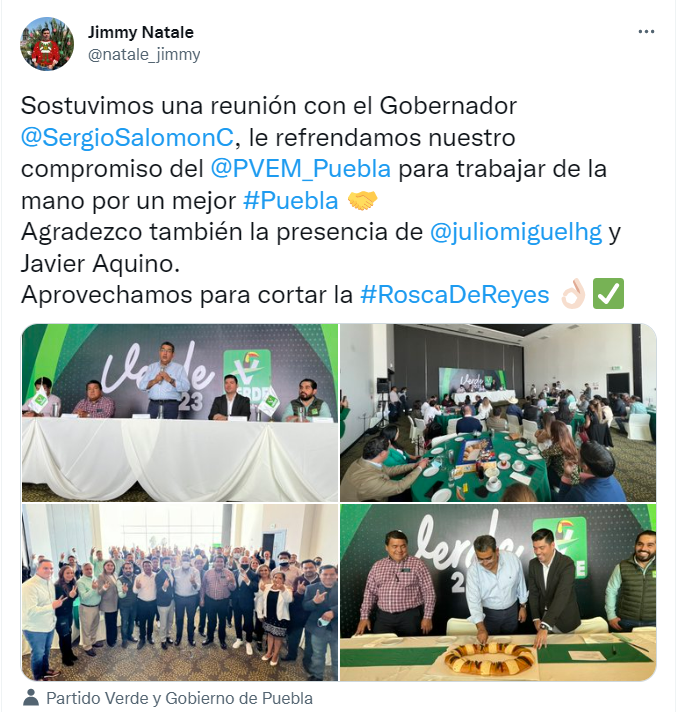Open the Jimmy Natale display name
The image size is (679, 712).
click(140, 32)
